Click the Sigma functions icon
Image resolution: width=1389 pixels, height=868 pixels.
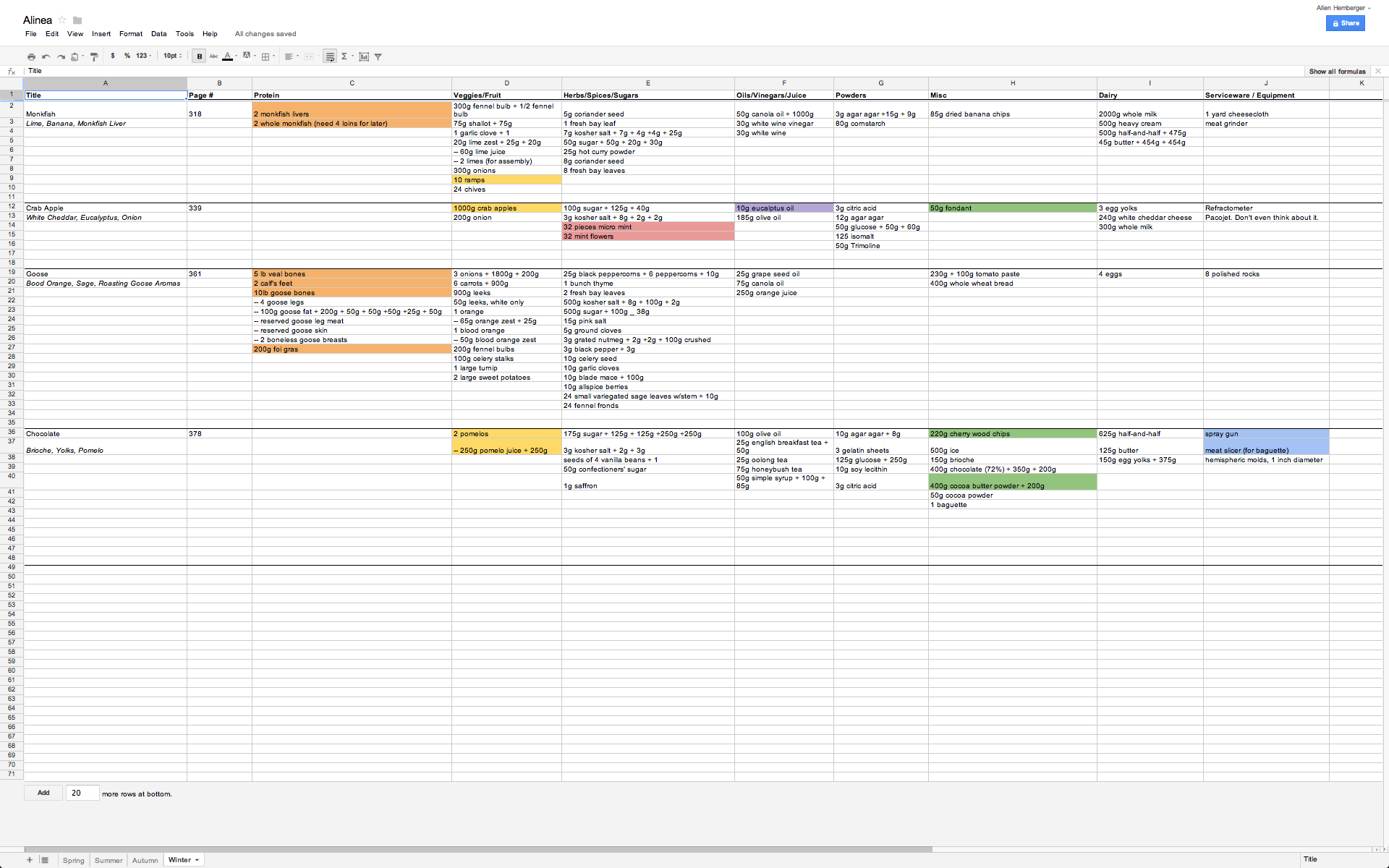click(x=344, y=56)
